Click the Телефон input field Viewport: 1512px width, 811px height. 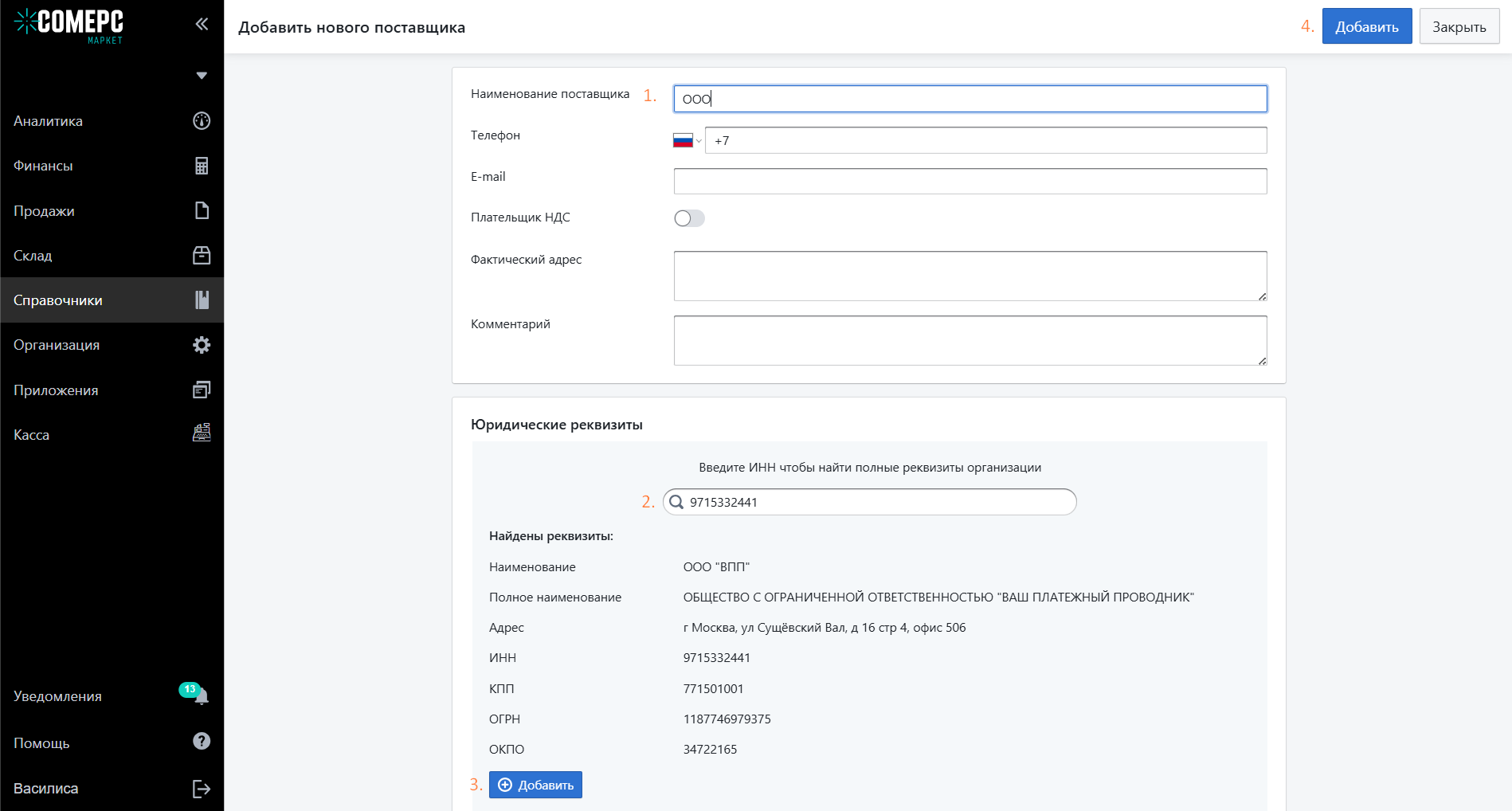point(986,140)
